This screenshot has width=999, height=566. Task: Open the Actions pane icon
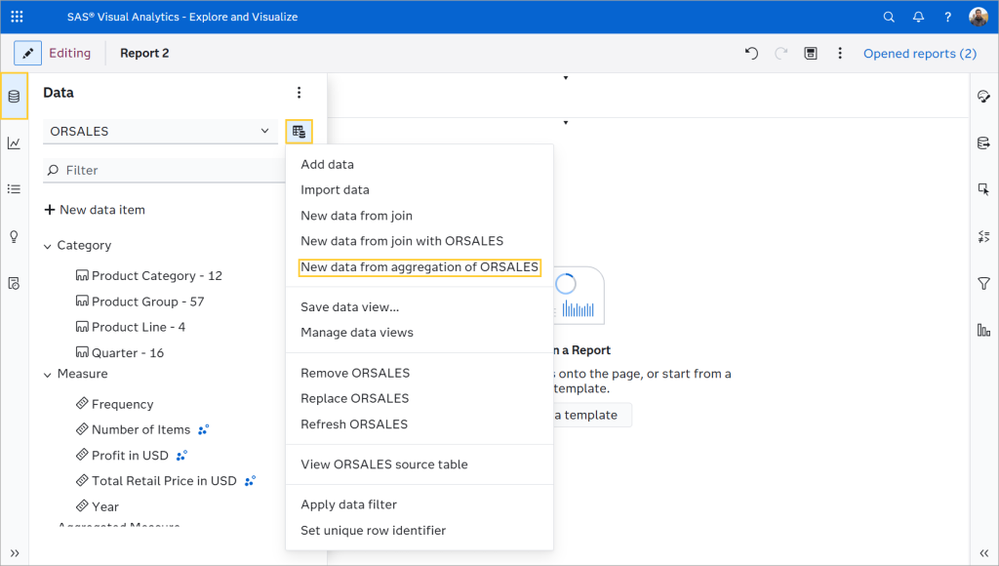pos(984,189)
